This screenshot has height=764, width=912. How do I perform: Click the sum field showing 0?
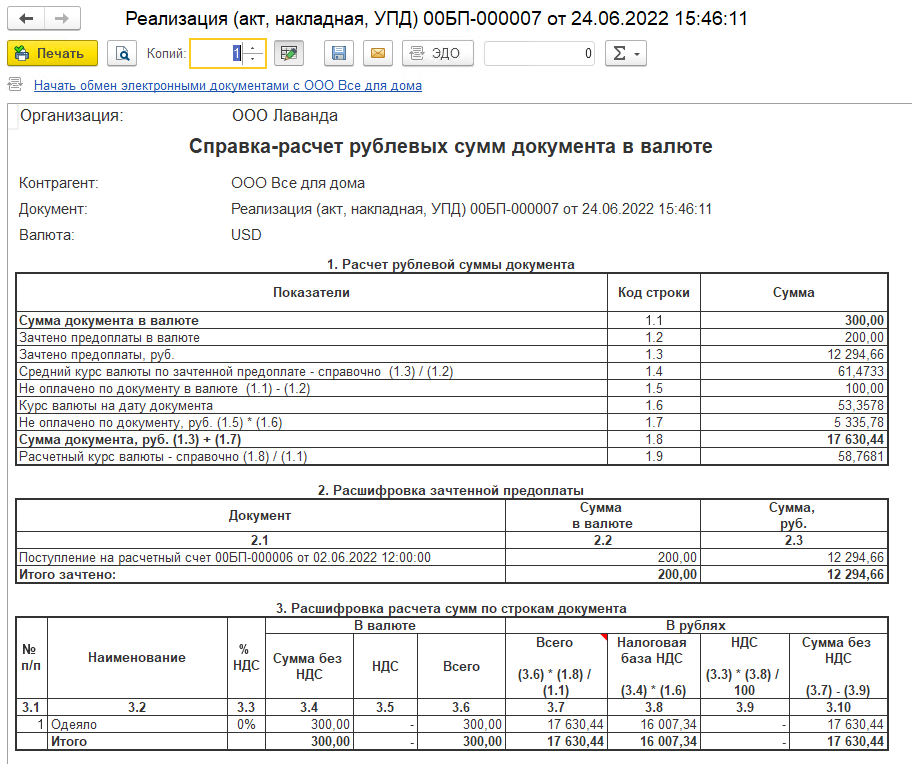[539, 53]
